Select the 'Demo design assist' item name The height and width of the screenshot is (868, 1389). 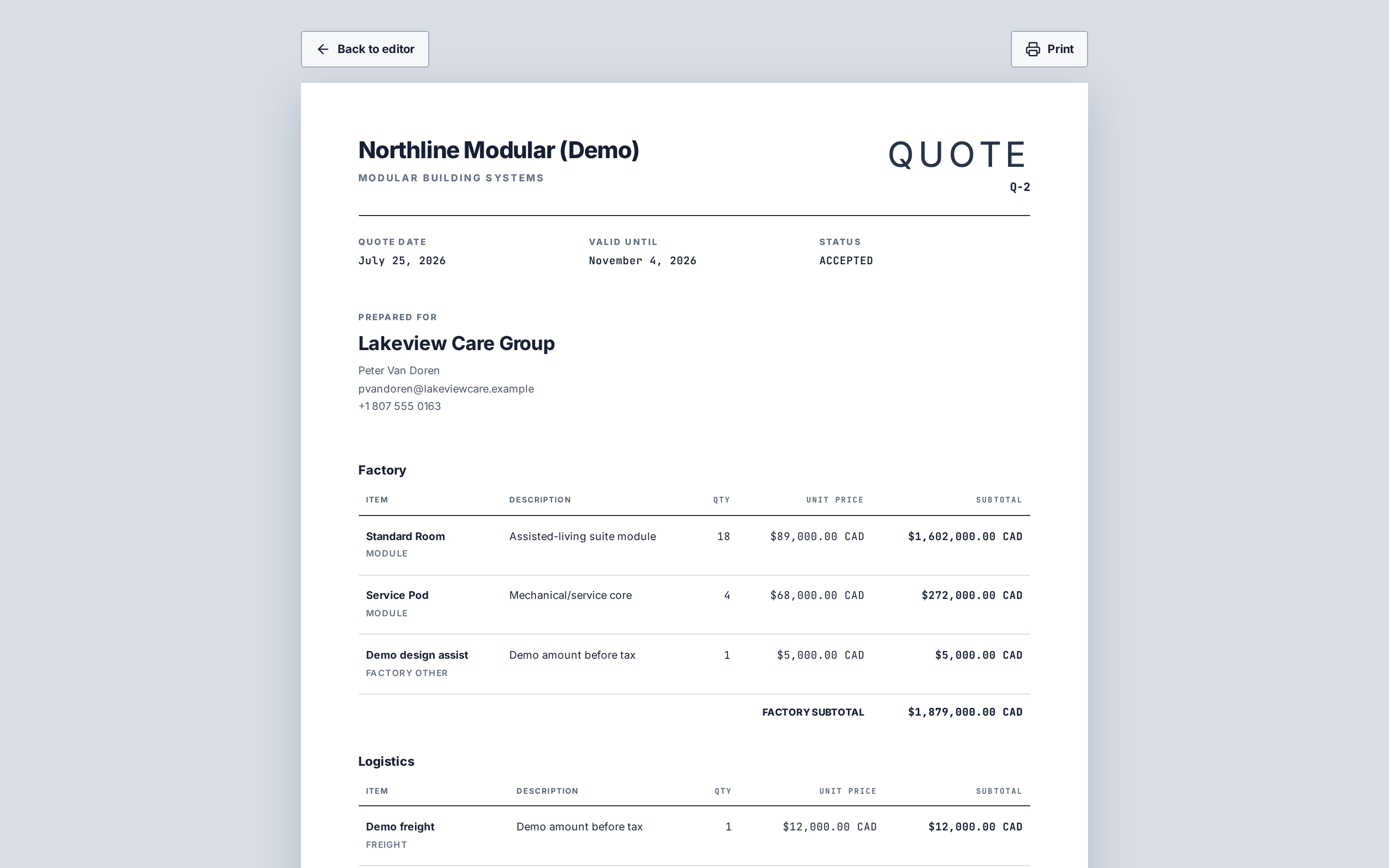pyautogui.click(x=417, y=656)
